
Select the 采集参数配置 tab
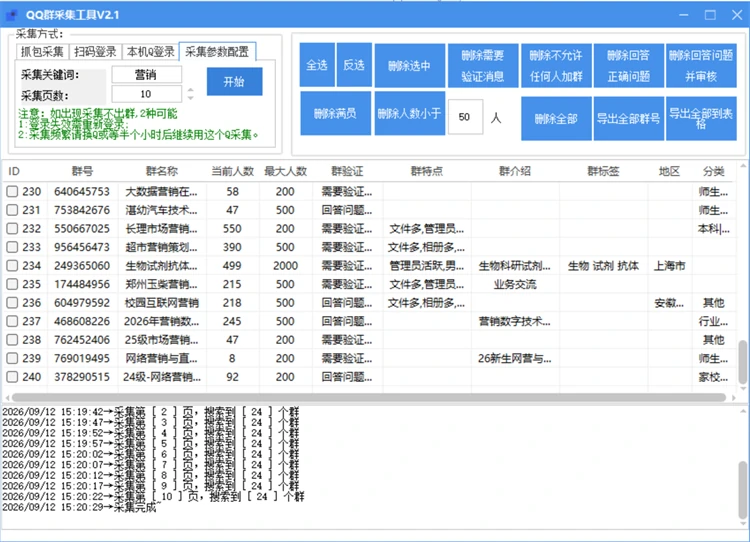click(217, 51)
